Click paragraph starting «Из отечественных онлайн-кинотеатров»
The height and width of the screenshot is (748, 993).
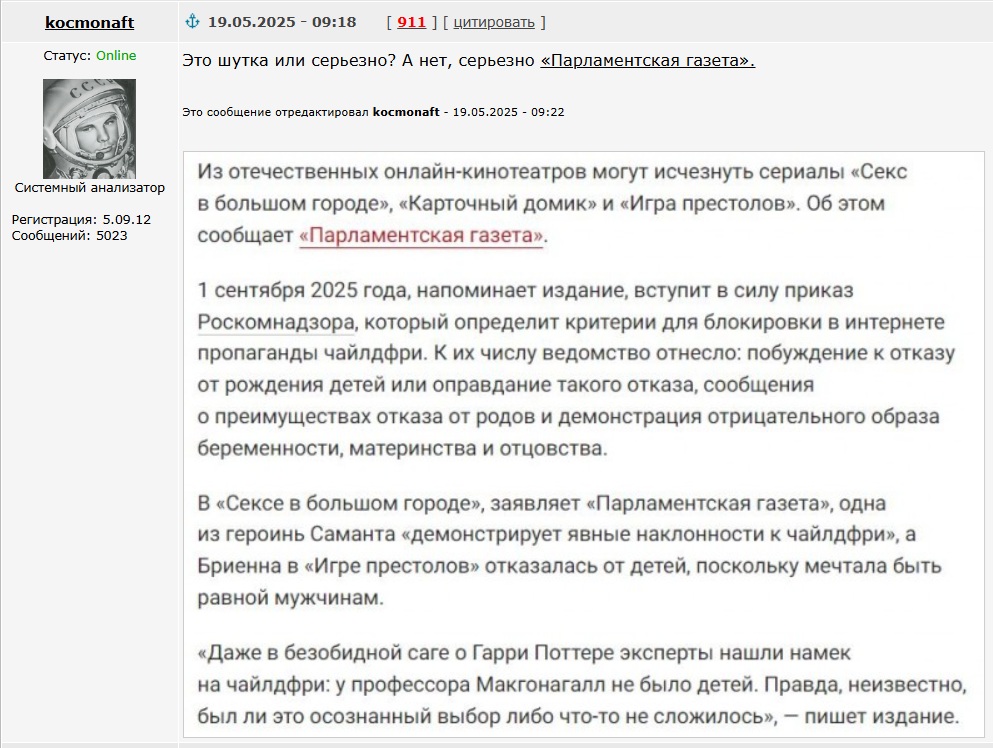[552, 203]
